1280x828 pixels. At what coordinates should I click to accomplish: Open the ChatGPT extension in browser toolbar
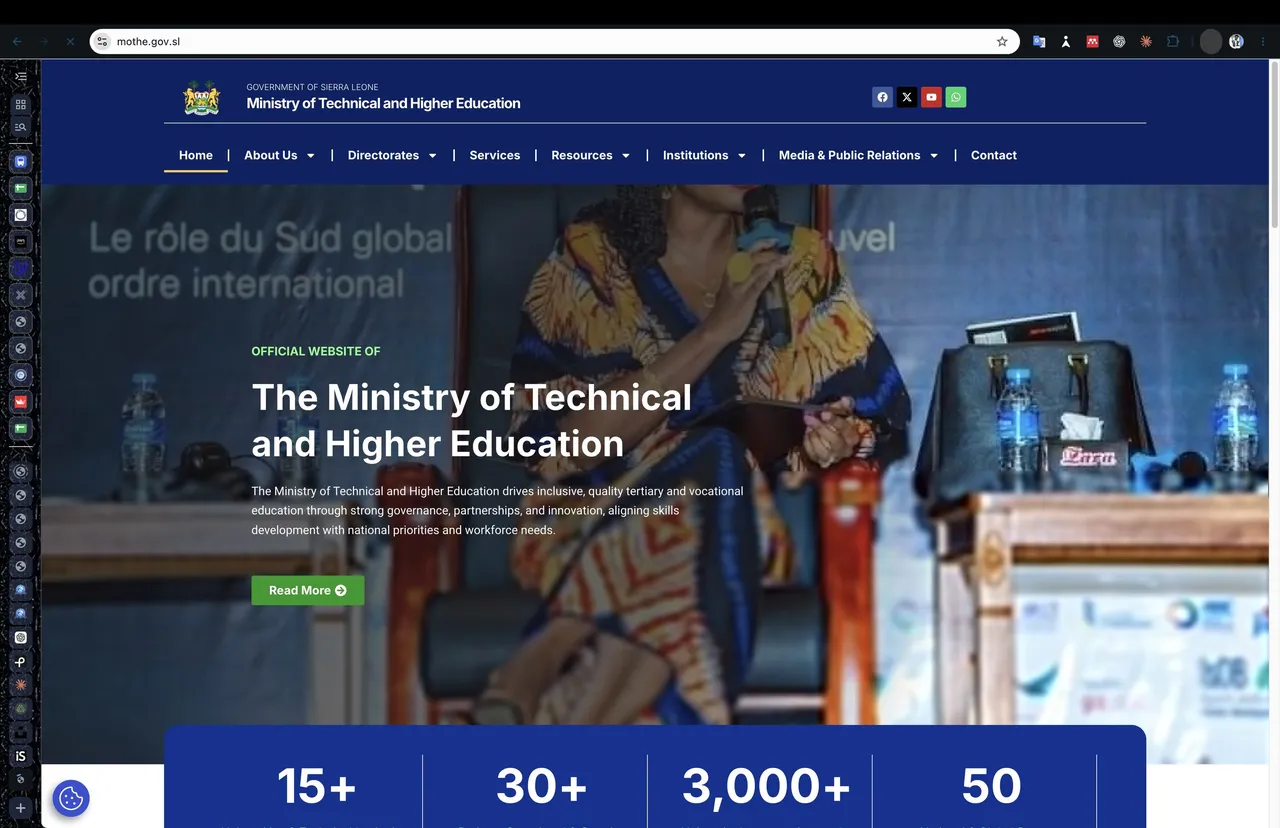(1119, 42)
